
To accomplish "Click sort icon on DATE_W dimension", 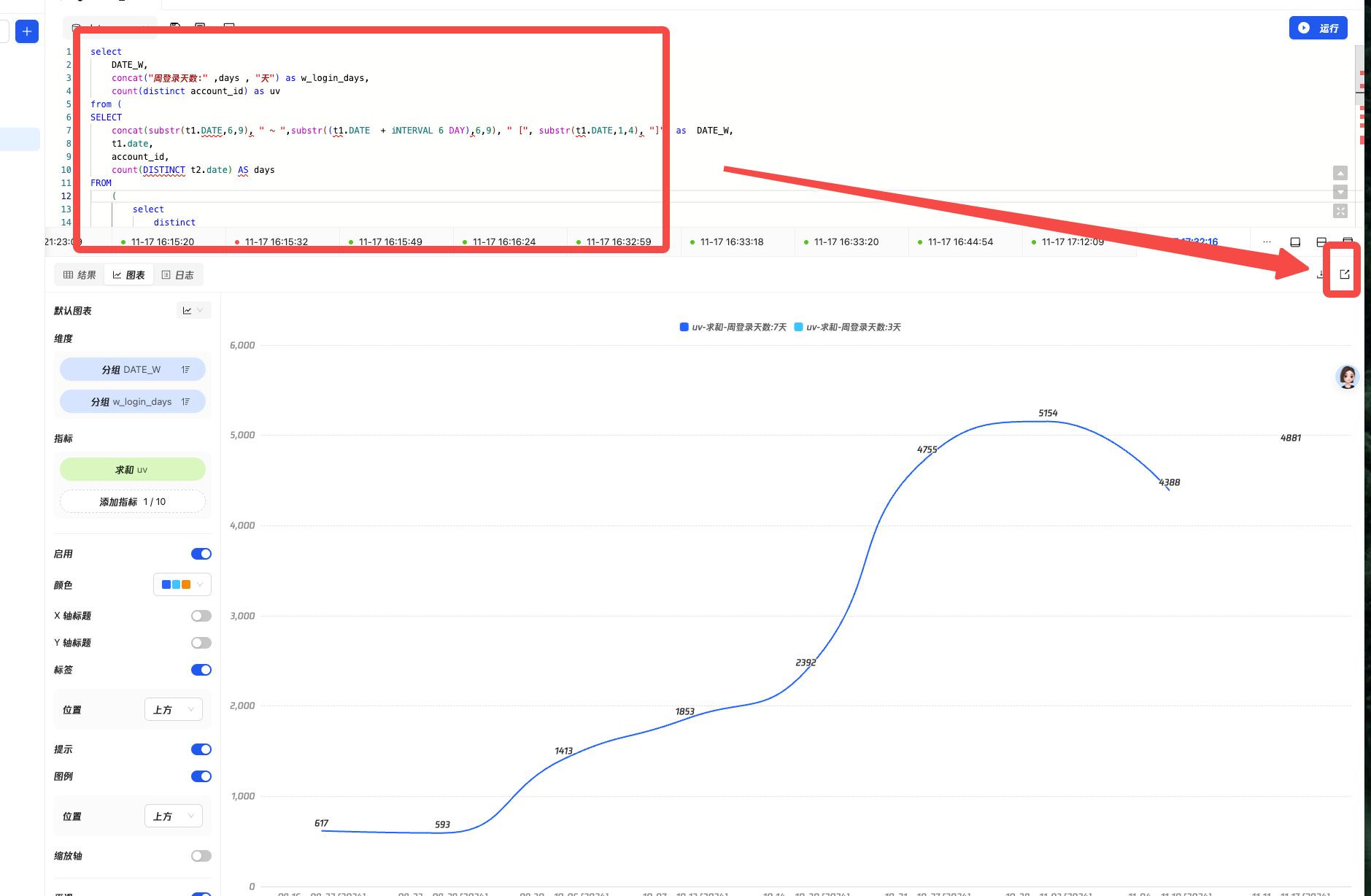I will (x=185, y=370).
